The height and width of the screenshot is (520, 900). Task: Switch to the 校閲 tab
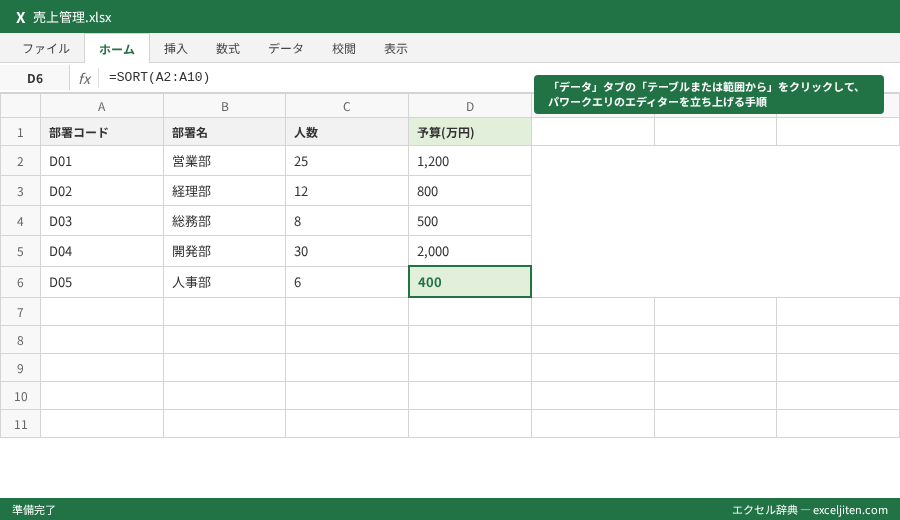point(344,49)
